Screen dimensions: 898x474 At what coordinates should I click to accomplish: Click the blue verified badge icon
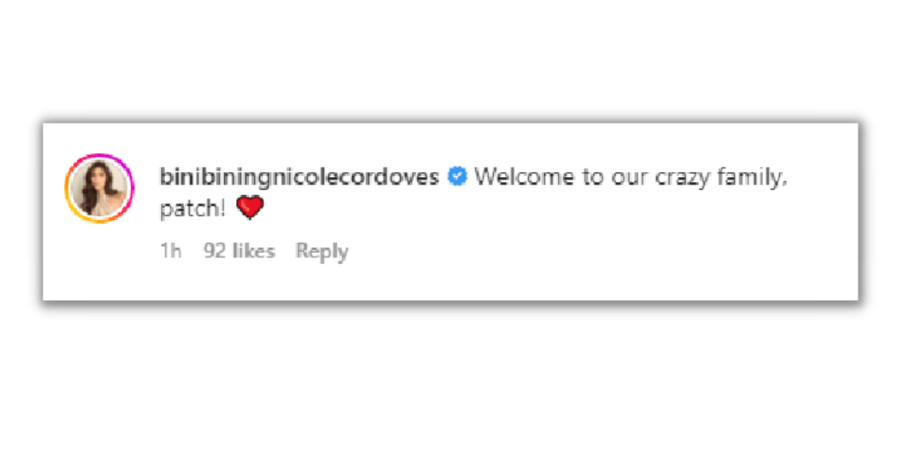click(x=457, y=176)
